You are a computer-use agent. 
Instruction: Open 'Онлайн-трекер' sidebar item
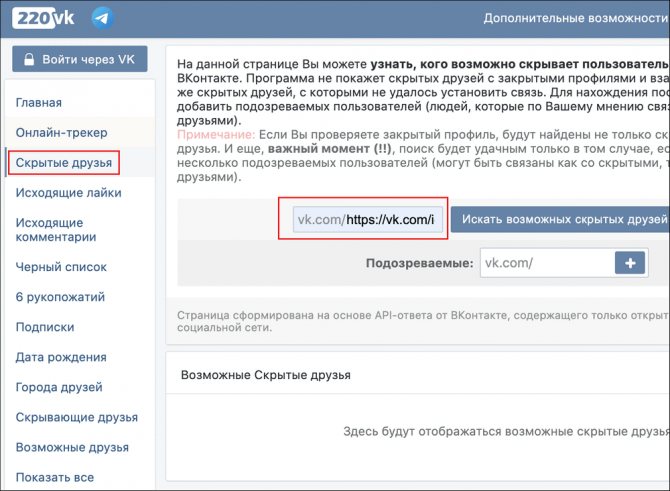[62, 132]
